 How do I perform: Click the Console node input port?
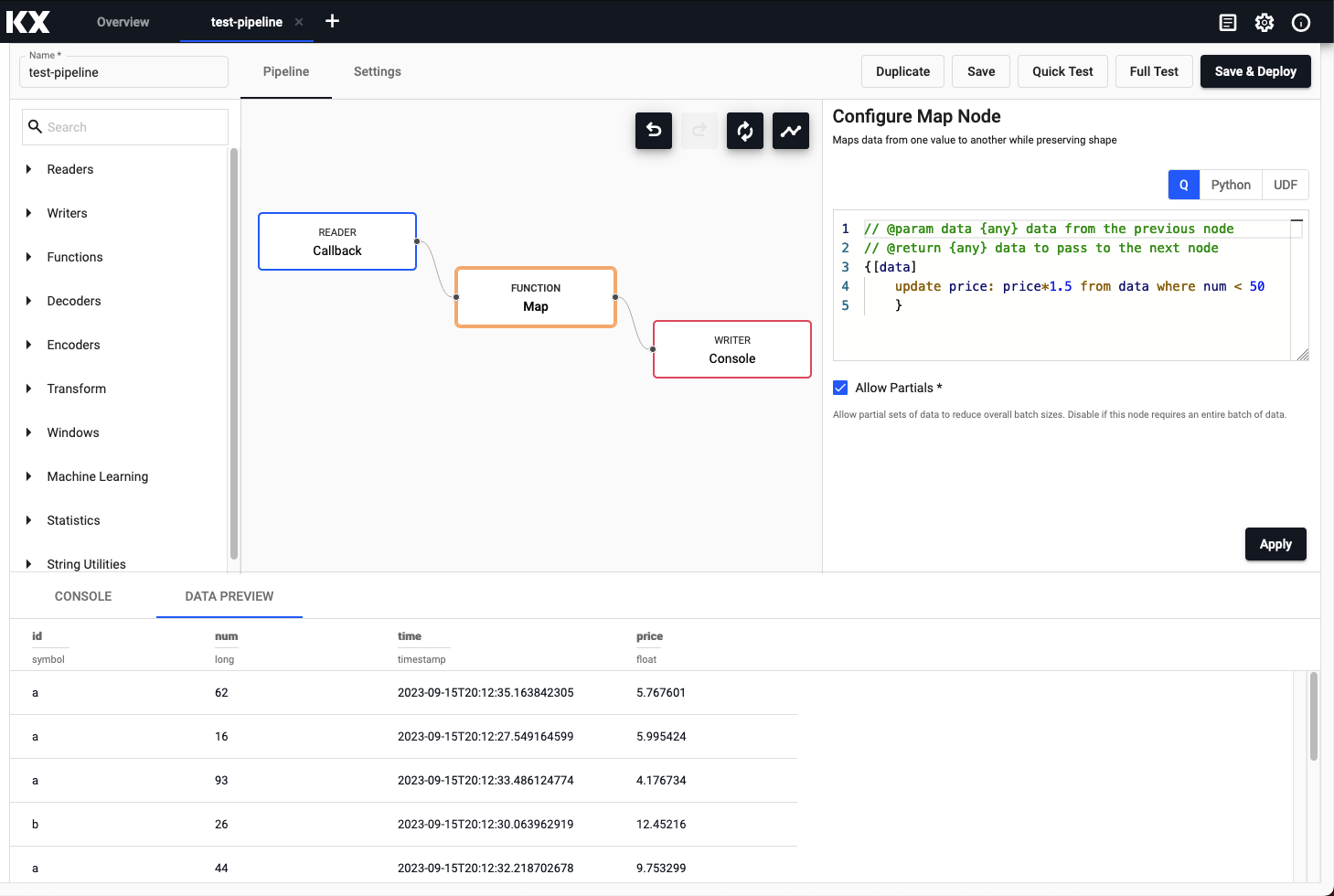click(653, 349)
